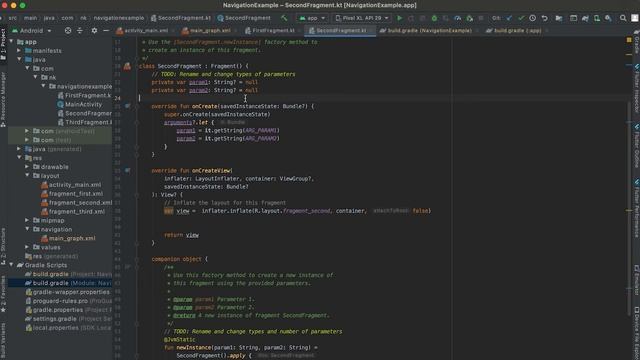The image size is (640, 360).
Task: Expand the values folder
Action: click(27, 247)
